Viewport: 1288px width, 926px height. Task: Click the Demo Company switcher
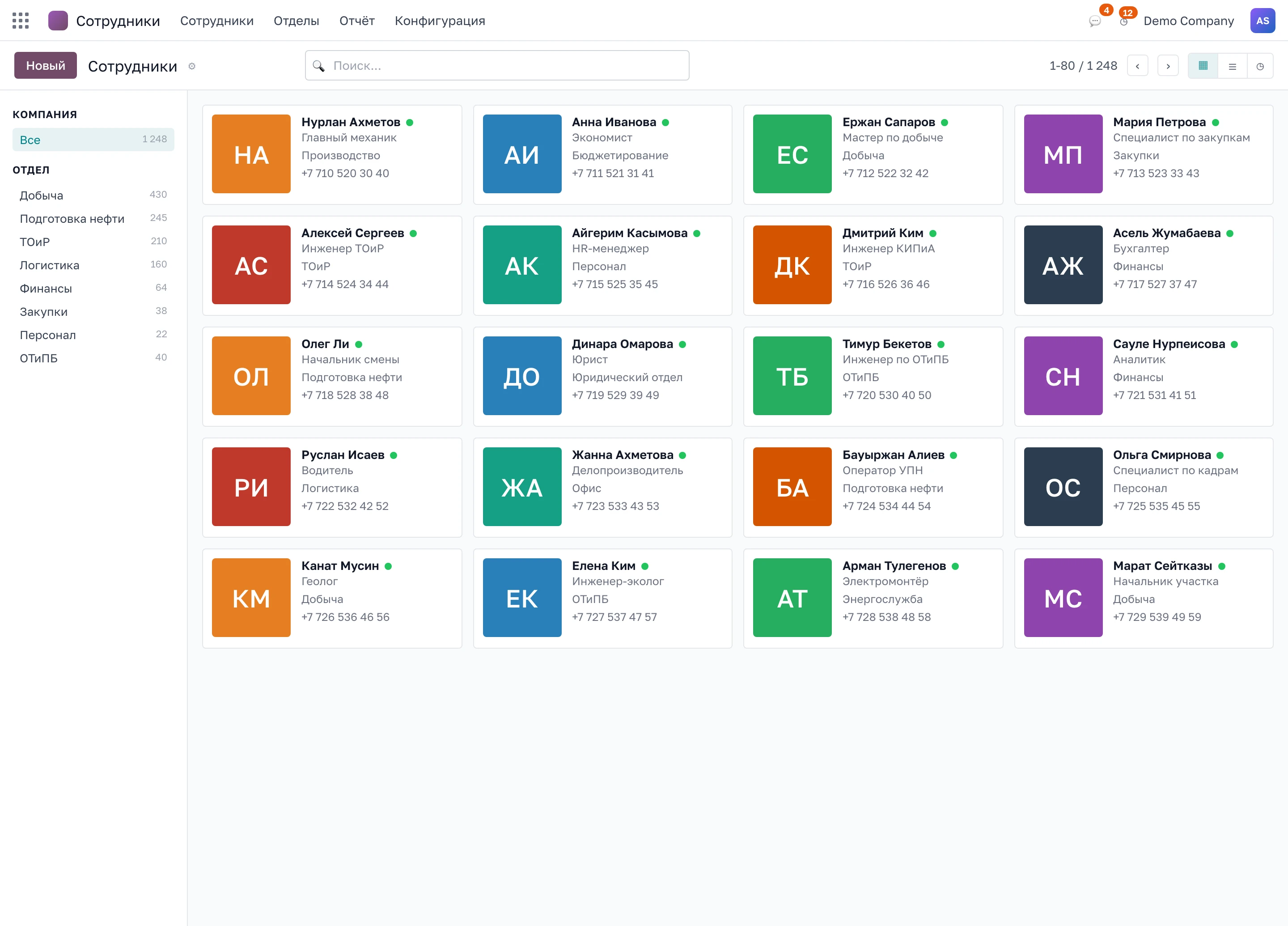point(1188,21)
